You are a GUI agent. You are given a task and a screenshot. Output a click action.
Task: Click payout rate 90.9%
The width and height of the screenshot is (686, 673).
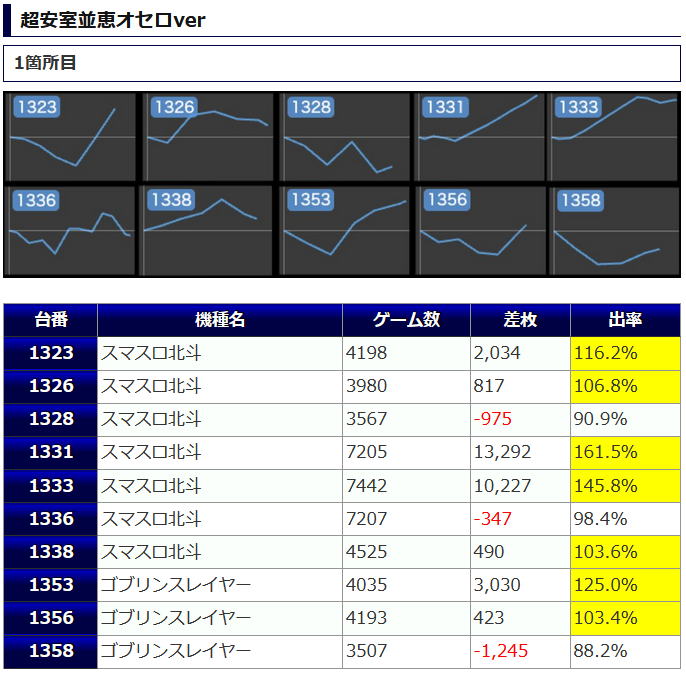[601, 419]
